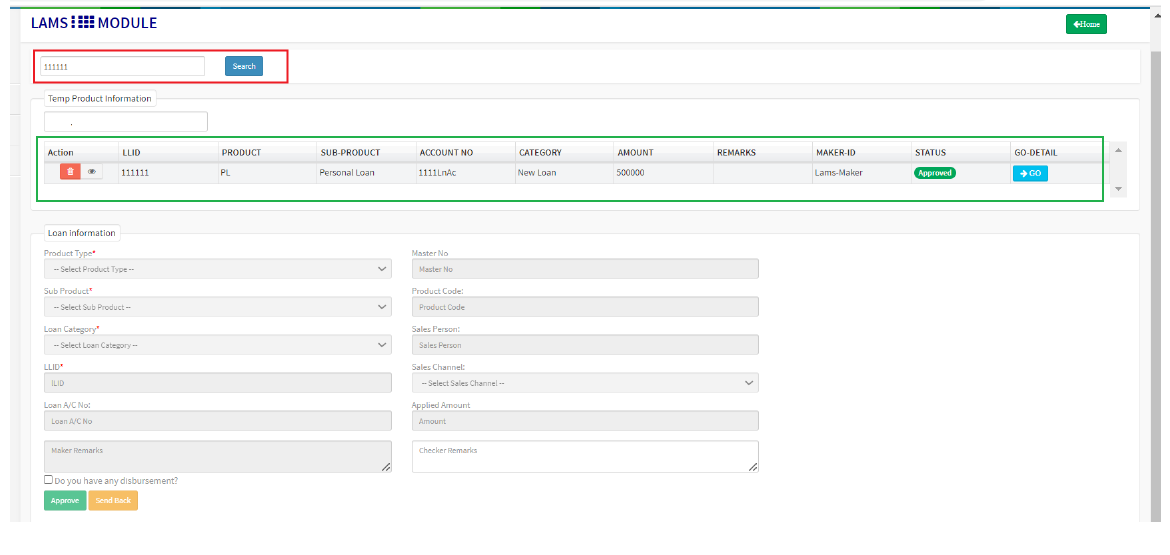The image size is (1170, 555).
Task: Click the Send Back button
Action: point(113,500)
